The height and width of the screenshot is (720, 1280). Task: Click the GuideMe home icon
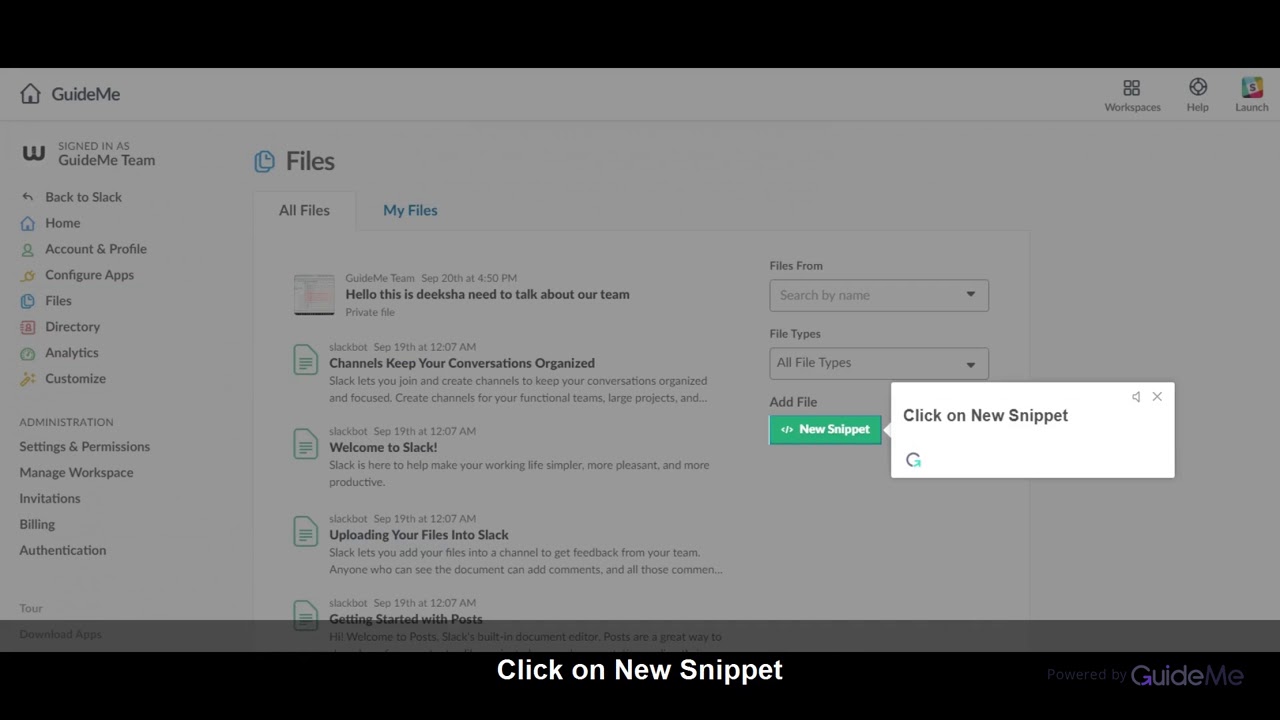(30, 94)
